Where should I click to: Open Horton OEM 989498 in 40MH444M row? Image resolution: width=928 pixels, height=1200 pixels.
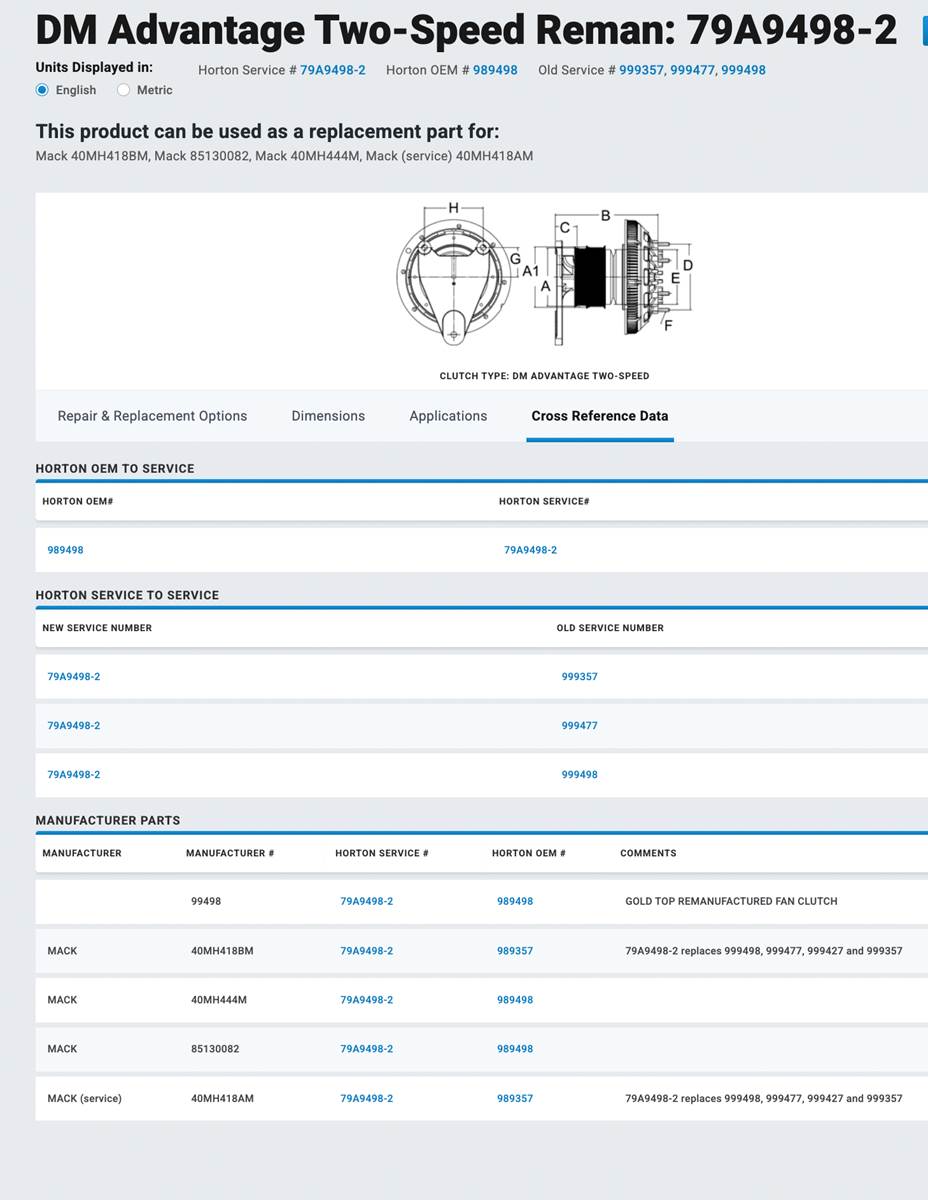click(515, 1000)
